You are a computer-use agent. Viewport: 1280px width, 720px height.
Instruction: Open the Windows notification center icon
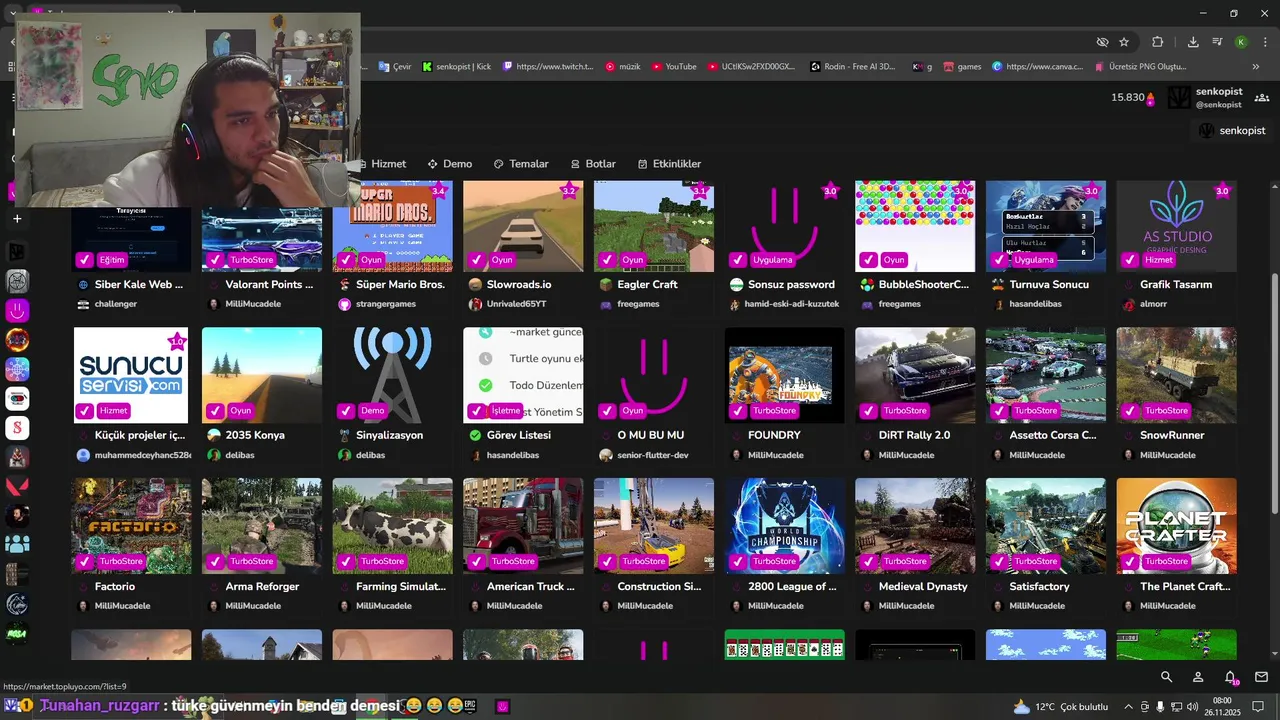pyautogui.click(x=1258, y=706)
